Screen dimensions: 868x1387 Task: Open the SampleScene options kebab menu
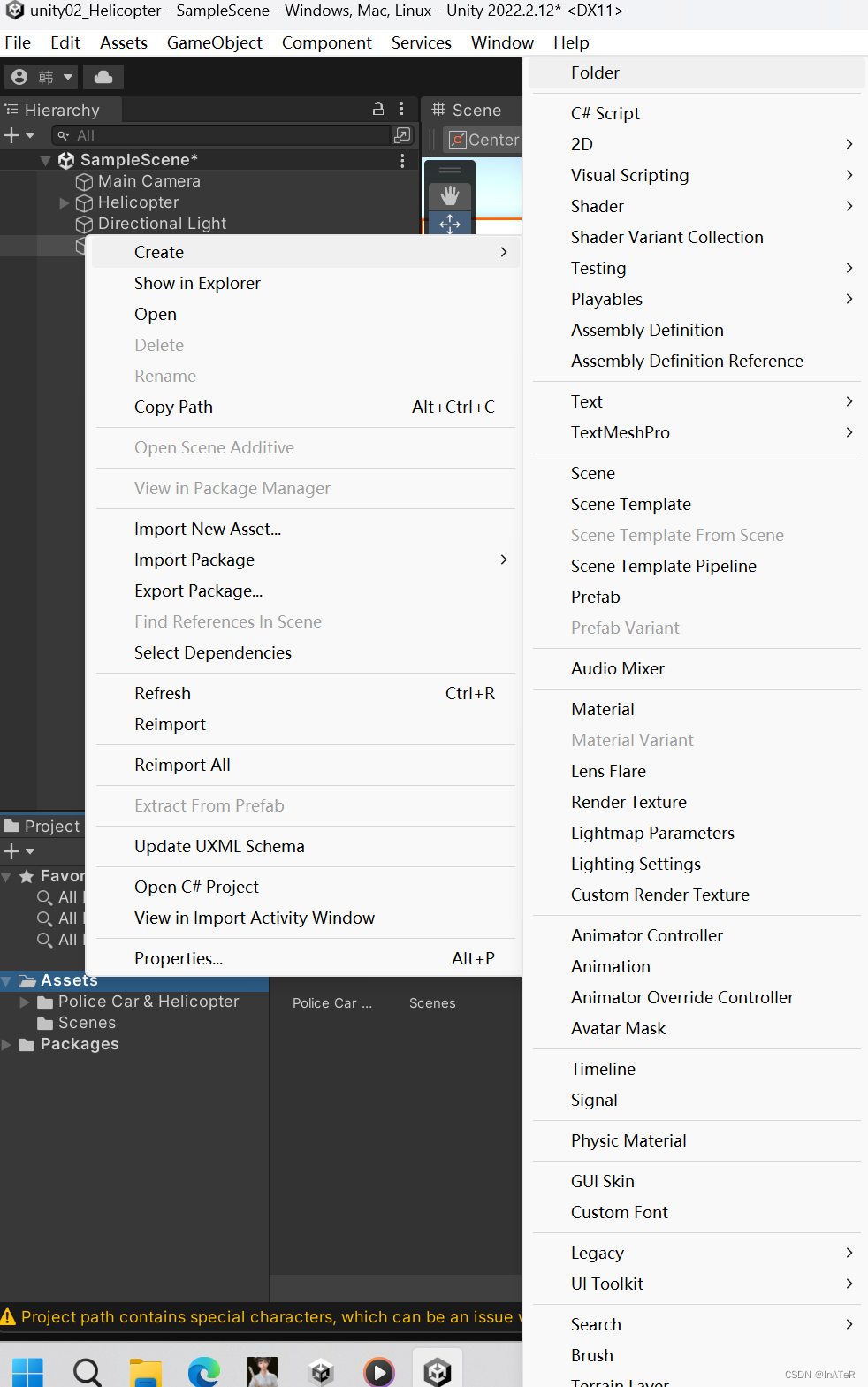(402, 160)
